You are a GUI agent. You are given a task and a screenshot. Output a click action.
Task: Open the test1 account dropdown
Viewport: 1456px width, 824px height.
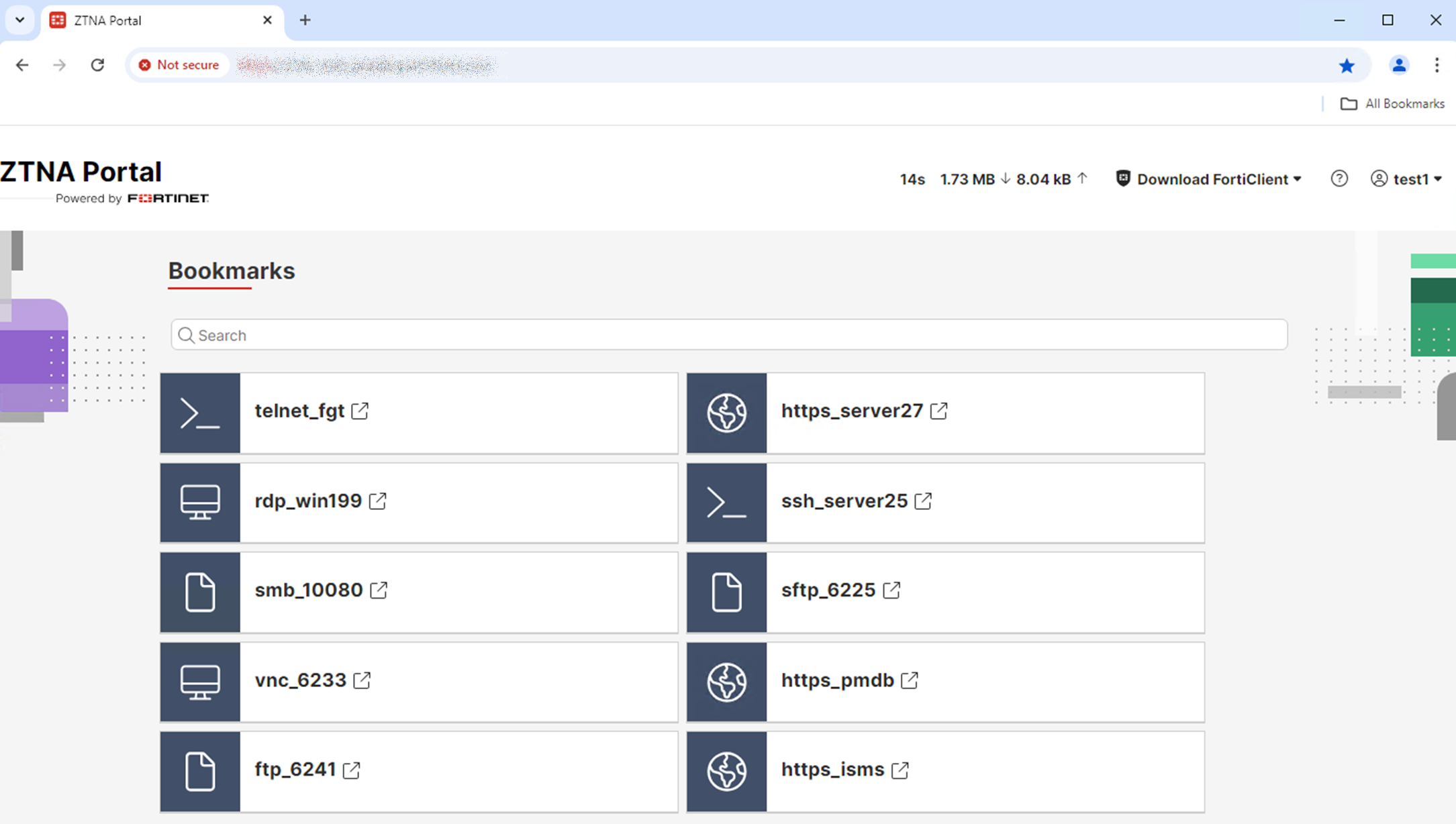[1408, 178]
